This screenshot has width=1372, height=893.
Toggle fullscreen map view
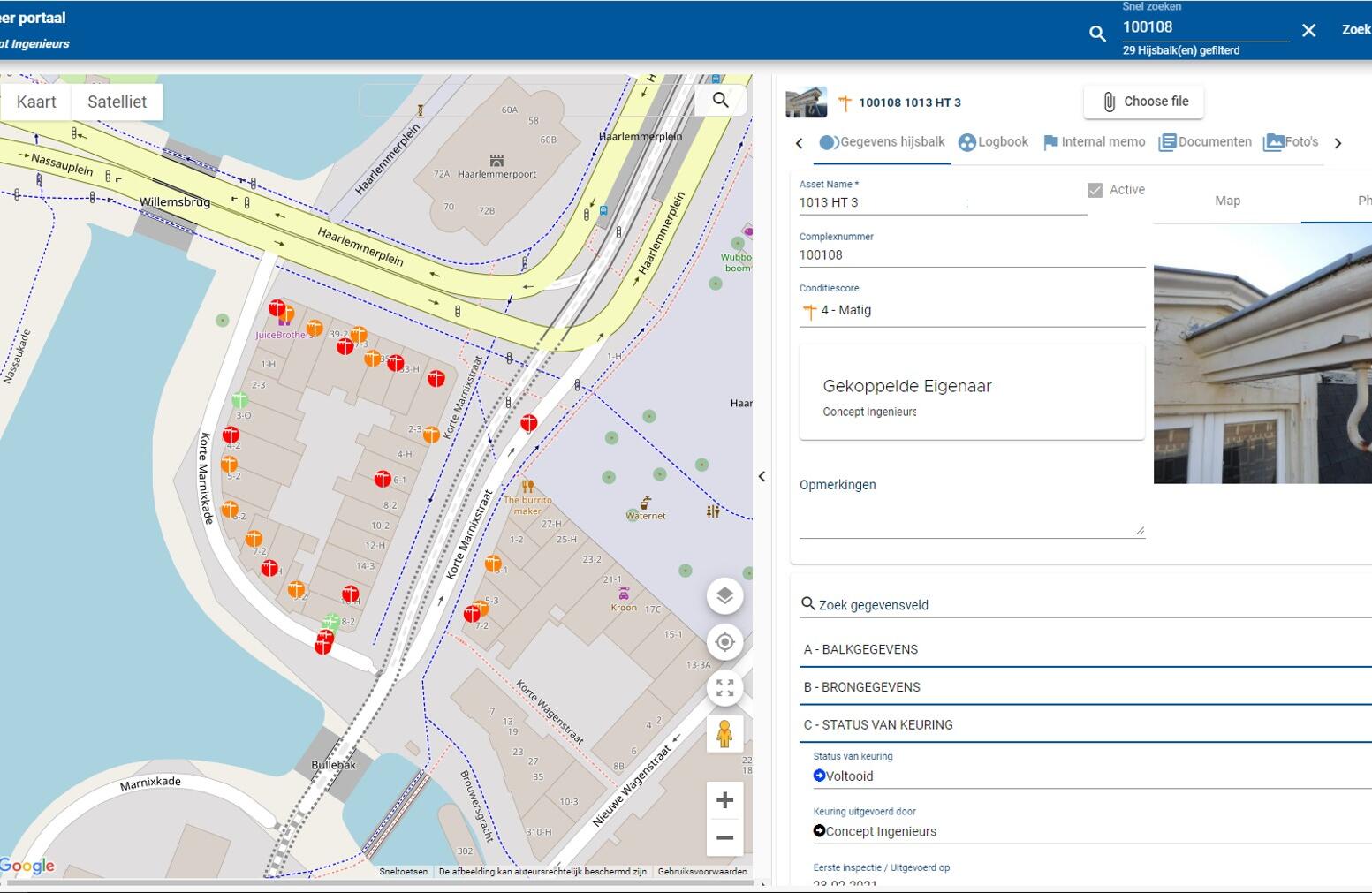coord(724,687)
